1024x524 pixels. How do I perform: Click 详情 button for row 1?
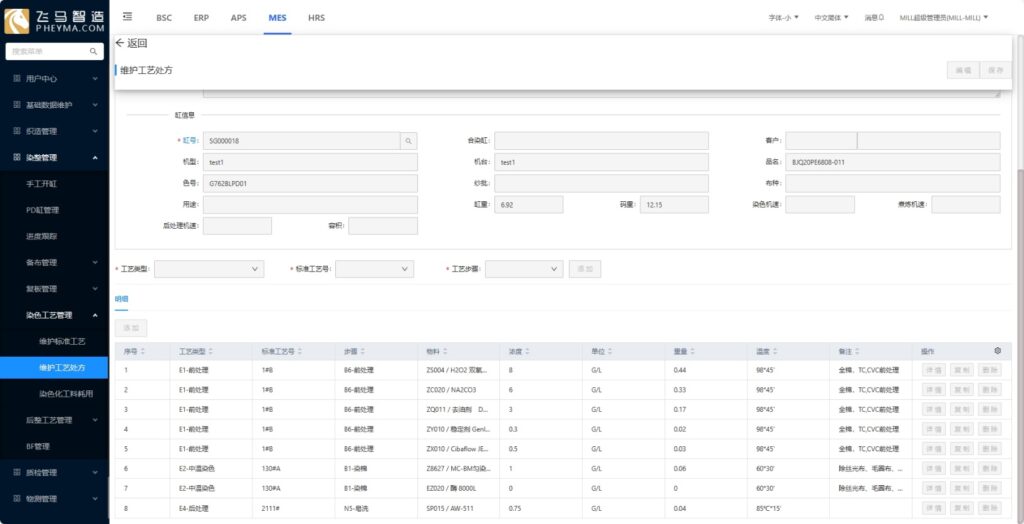coord(933,370)
